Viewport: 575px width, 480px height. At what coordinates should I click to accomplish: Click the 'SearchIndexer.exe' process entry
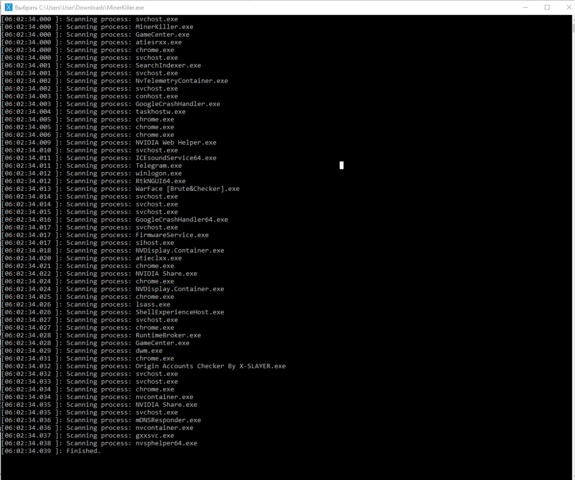point(168,65)
